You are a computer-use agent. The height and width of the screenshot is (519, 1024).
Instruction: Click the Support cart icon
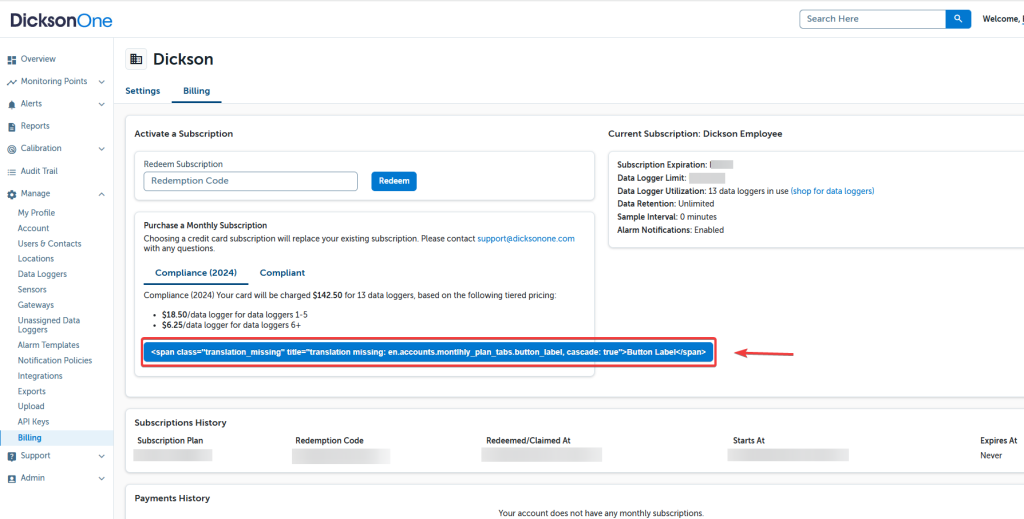(12, 456)
